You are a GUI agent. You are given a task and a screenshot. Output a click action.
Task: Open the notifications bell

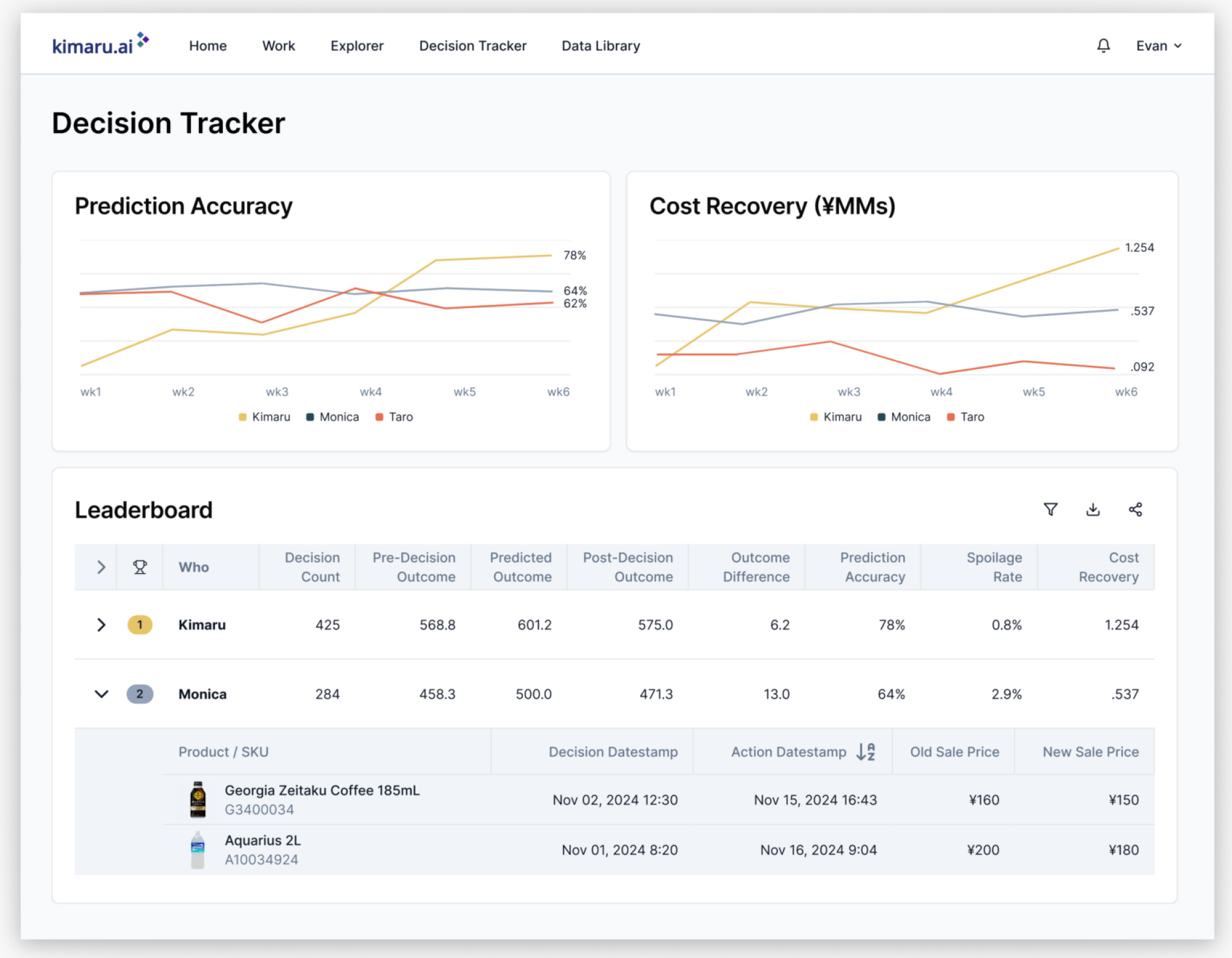(x=1103, y=46)
